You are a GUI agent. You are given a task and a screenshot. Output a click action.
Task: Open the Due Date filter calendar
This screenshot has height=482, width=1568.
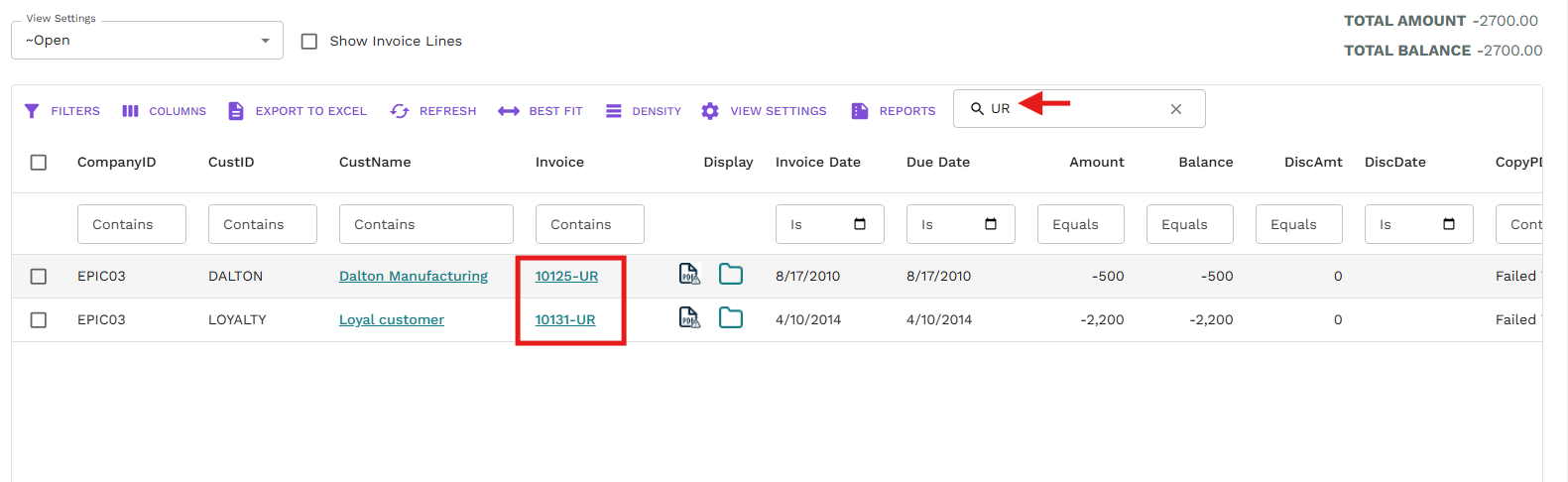tap(991, 224)
